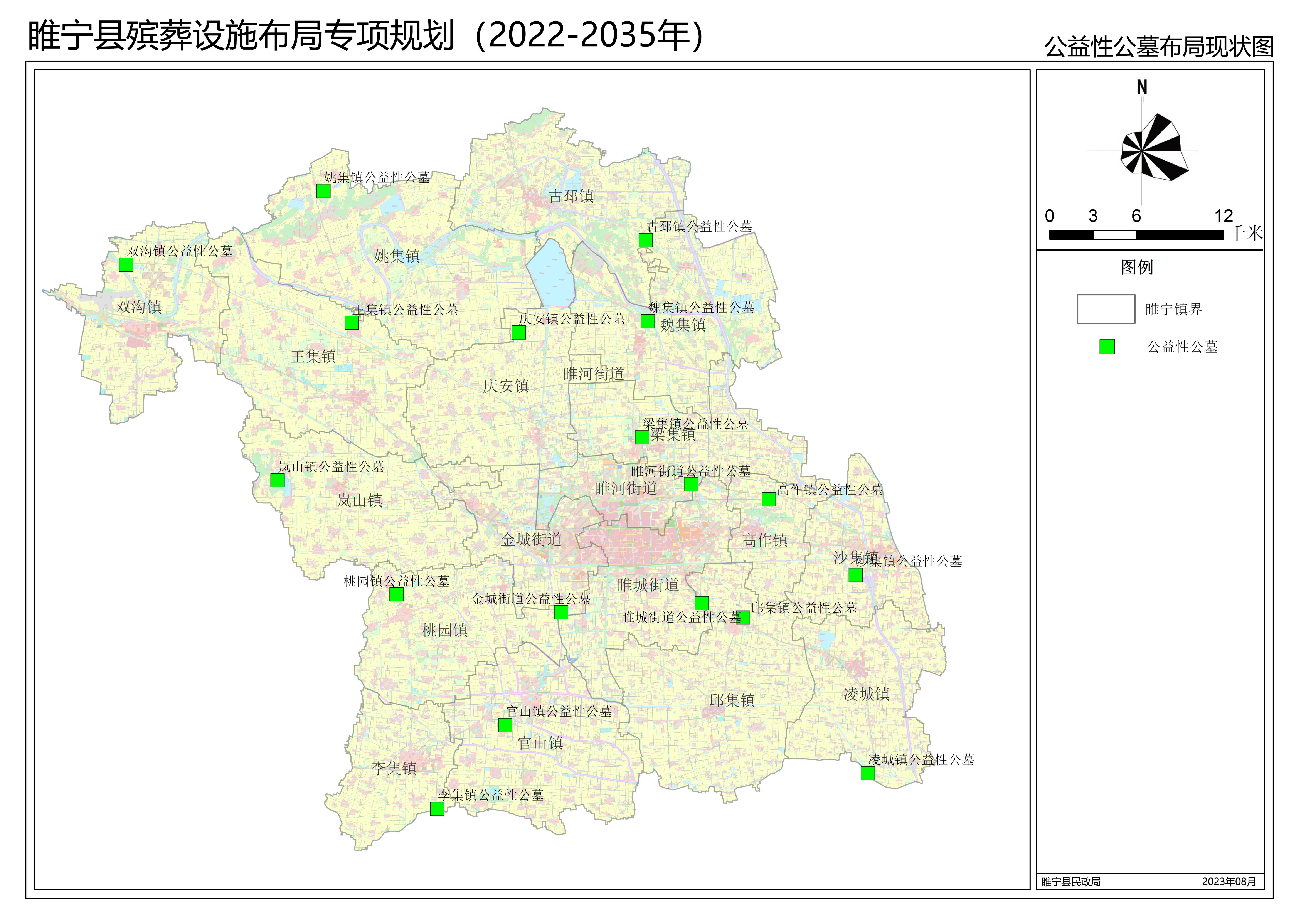Screen dimensions: 1306x924
Task: Click the 王集镇 town label
Action: tap(313, 357)
